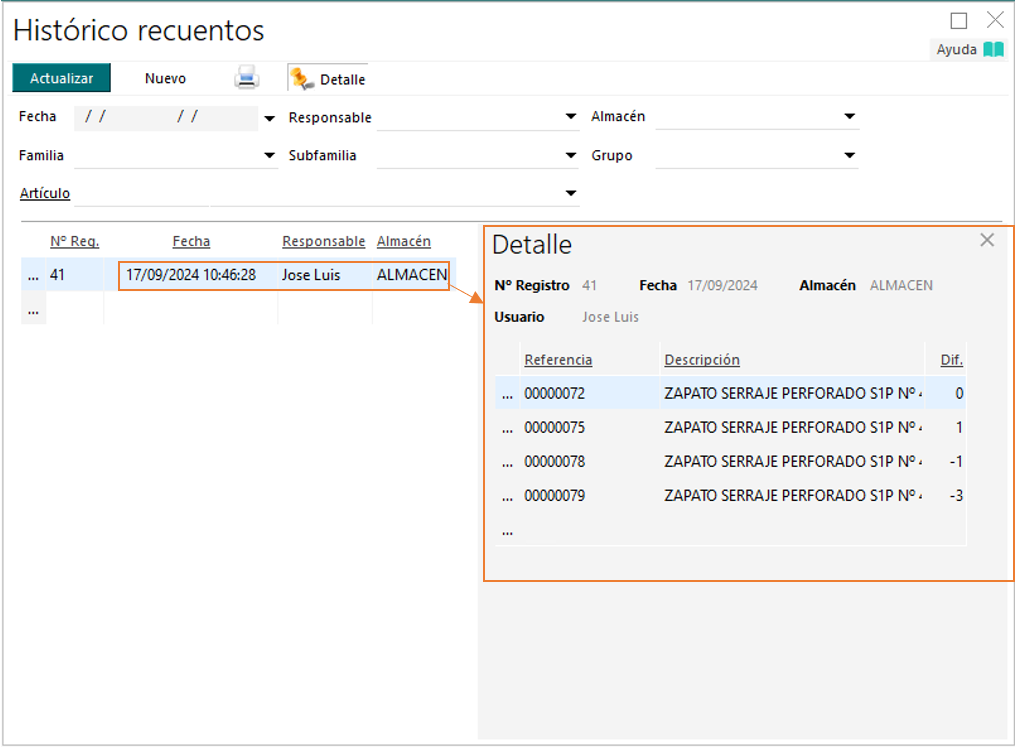
Task: Open the Detalle view with pin icon
Action: (328, 79)
